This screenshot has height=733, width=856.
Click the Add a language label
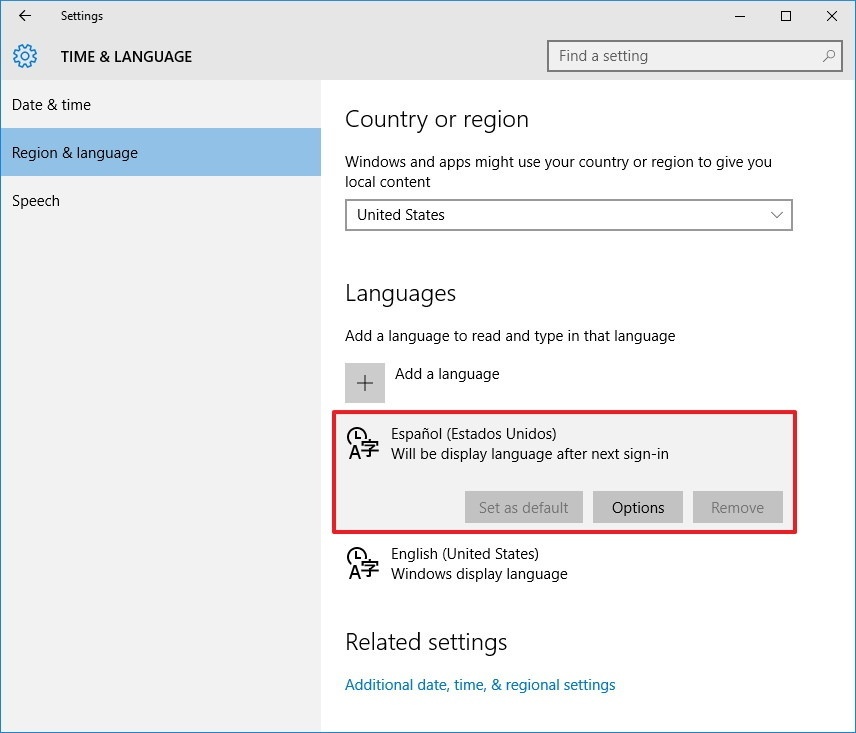(447, 374)
